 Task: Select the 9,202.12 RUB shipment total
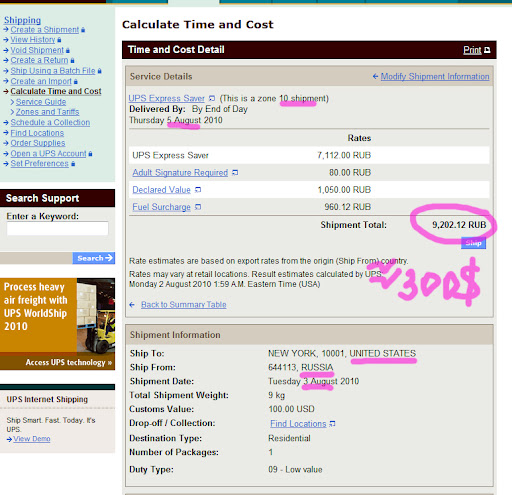tap(459, 225)
